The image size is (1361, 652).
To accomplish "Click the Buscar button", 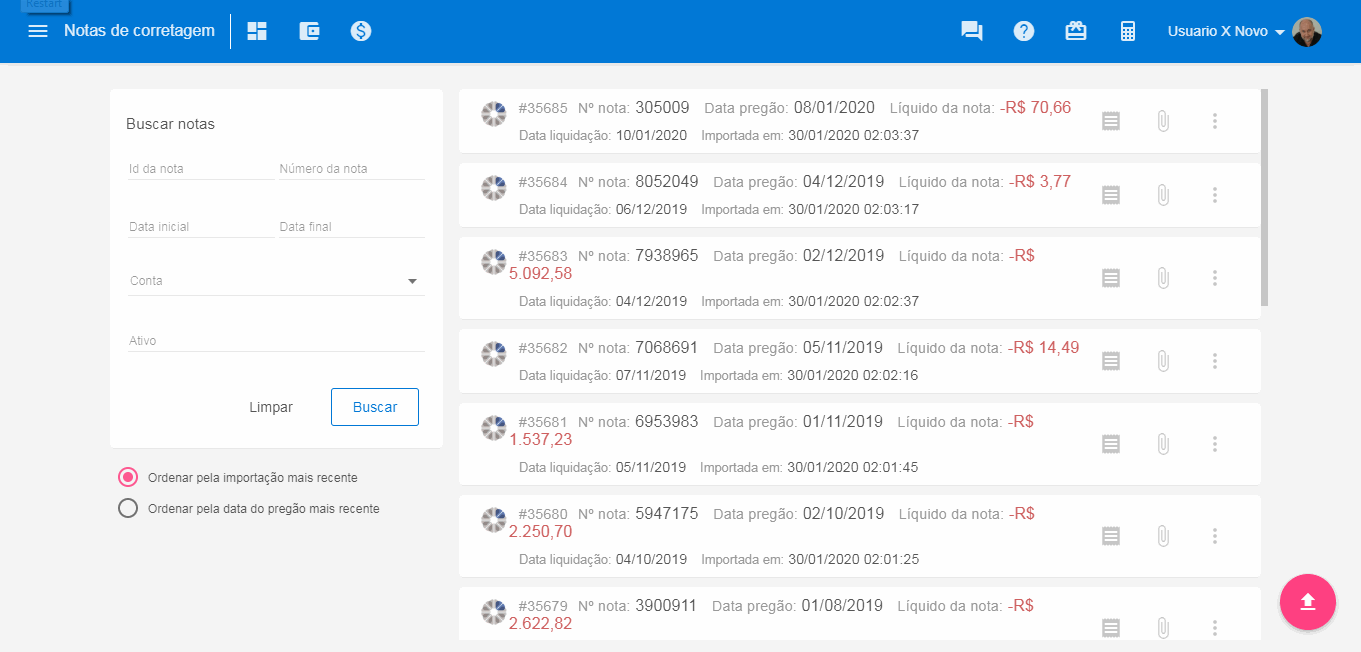I will 375,407.
